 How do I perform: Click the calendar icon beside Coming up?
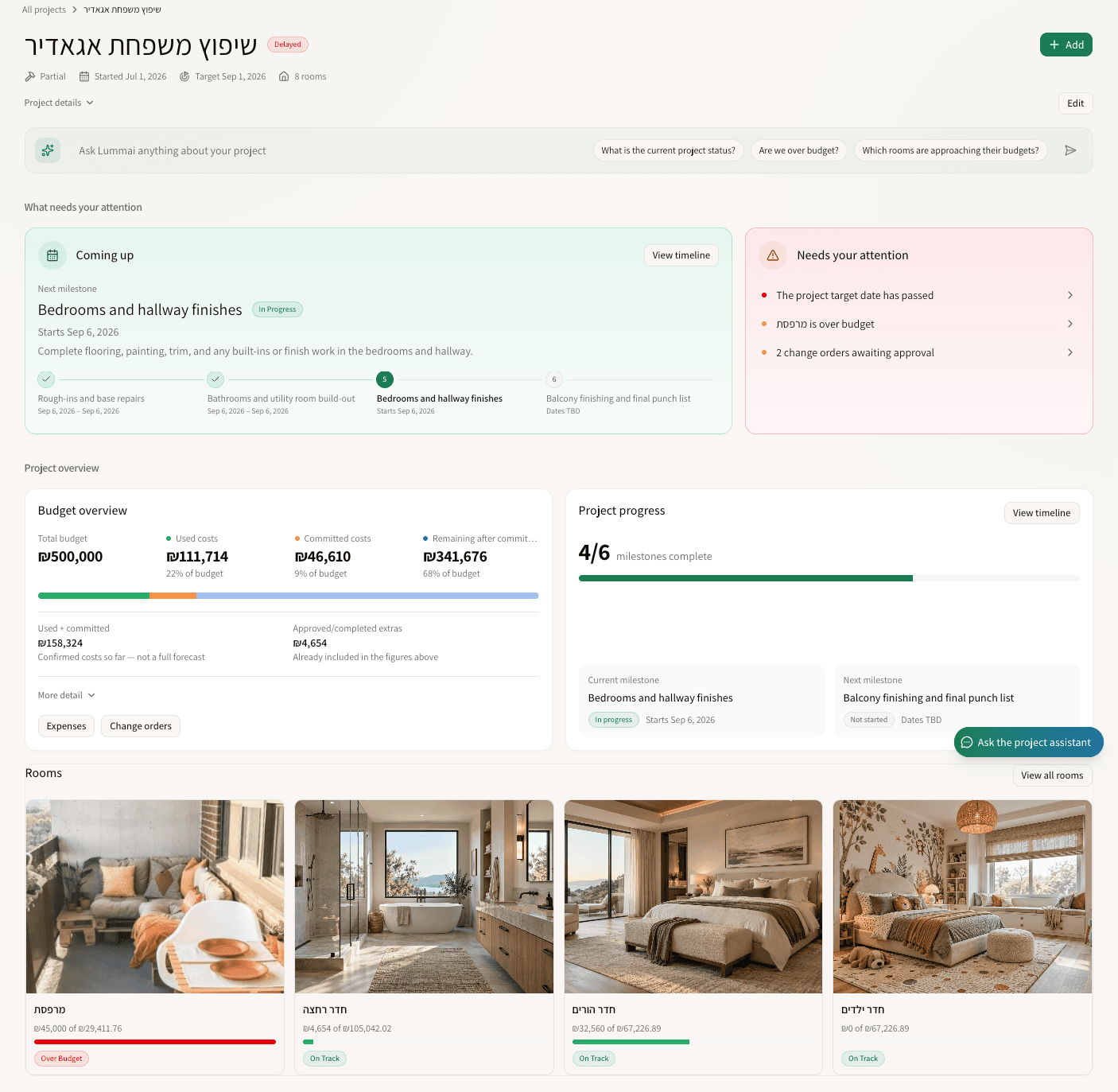click(52, 255)
